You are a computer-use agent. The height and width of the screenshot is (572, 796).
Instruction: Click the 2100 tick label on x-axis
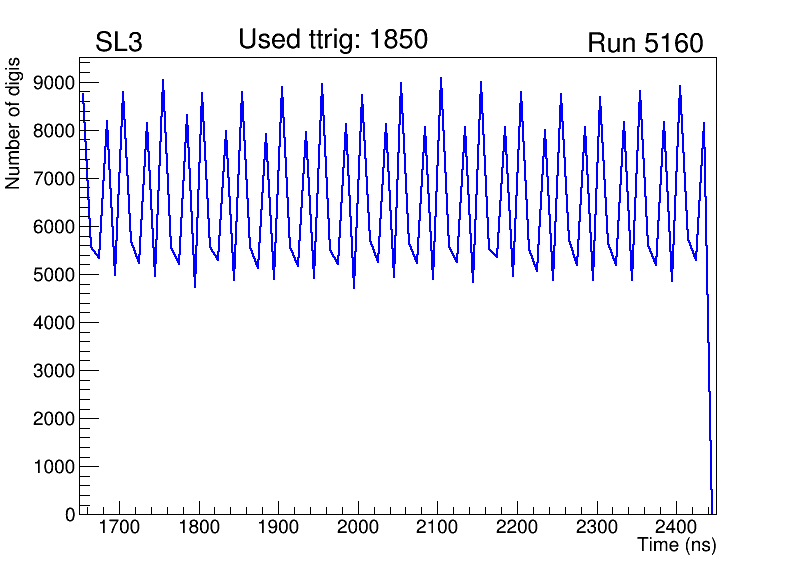pyautogui.click(x=438, y=527)
